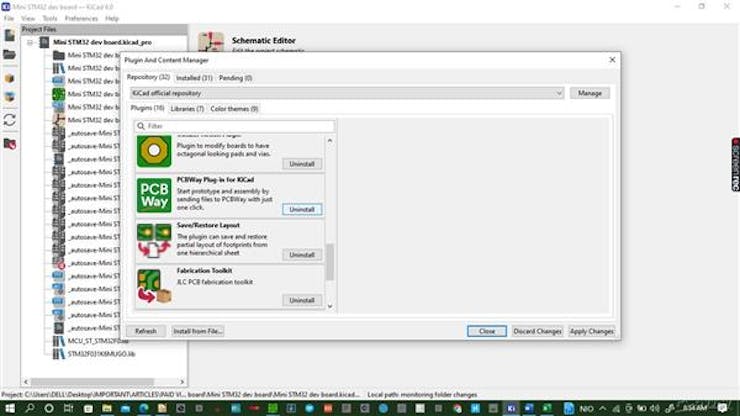Click the plugin list scrollbar thumb
Screen dimensions: 740x416
pos(330,262)
